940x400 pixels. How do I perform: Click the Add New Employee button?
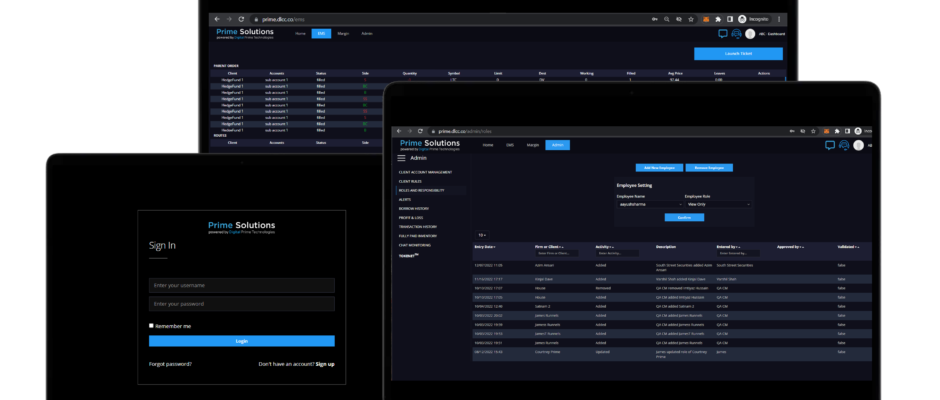coord(659,168)
